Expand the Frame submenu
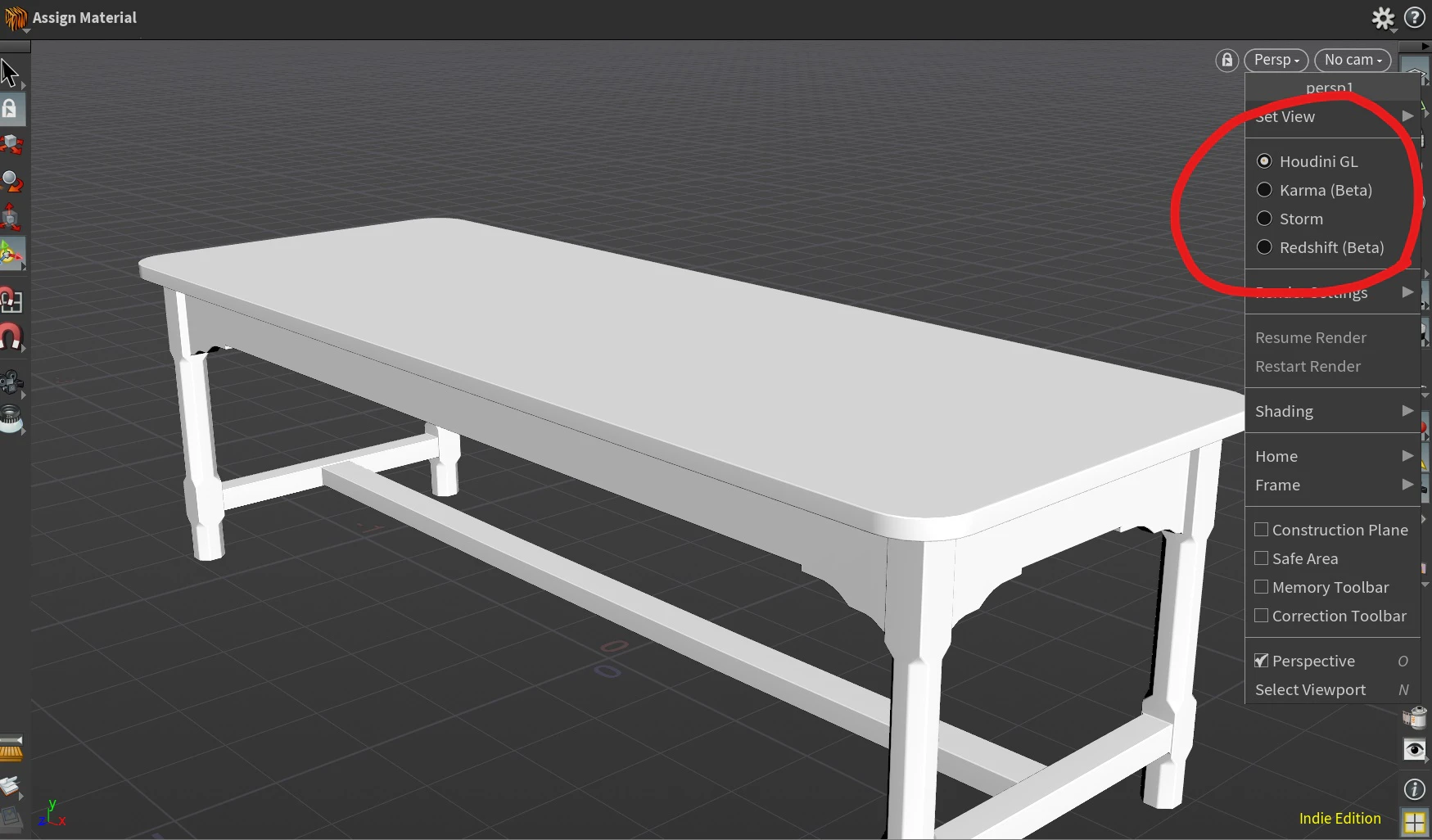Screen dimensions: 1432x840 [1332, 485]
